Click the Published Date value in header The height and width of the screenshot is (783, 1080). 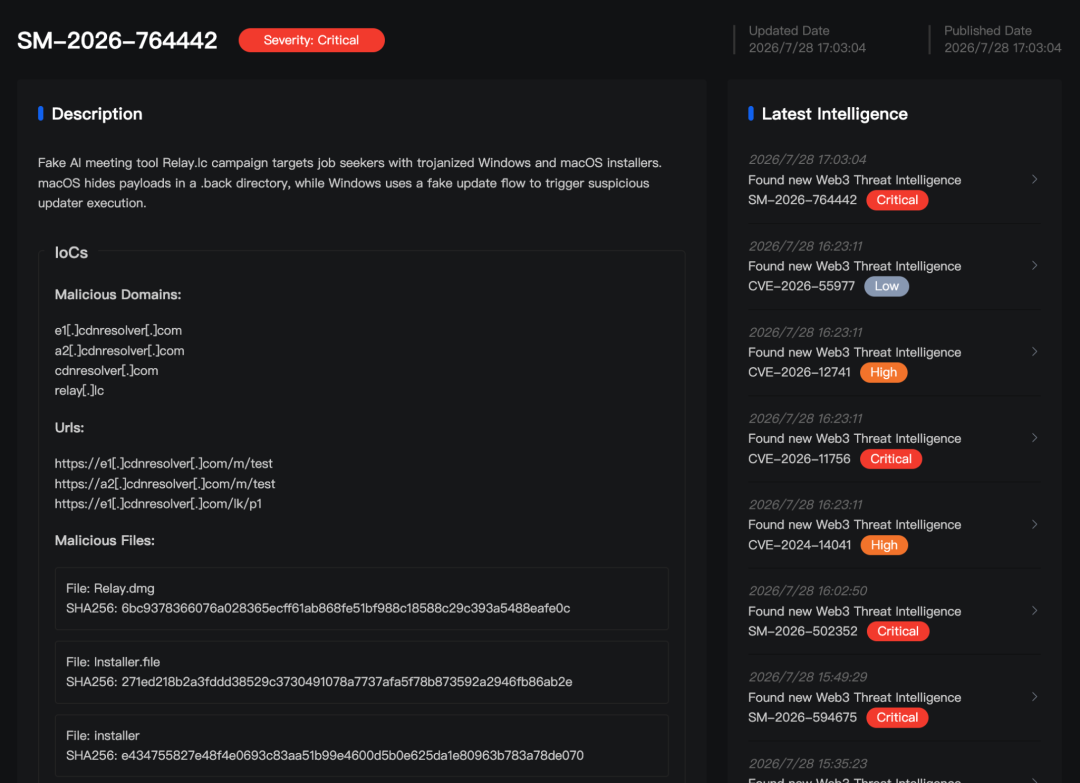pyautogui.click(x=1002, y=48)
